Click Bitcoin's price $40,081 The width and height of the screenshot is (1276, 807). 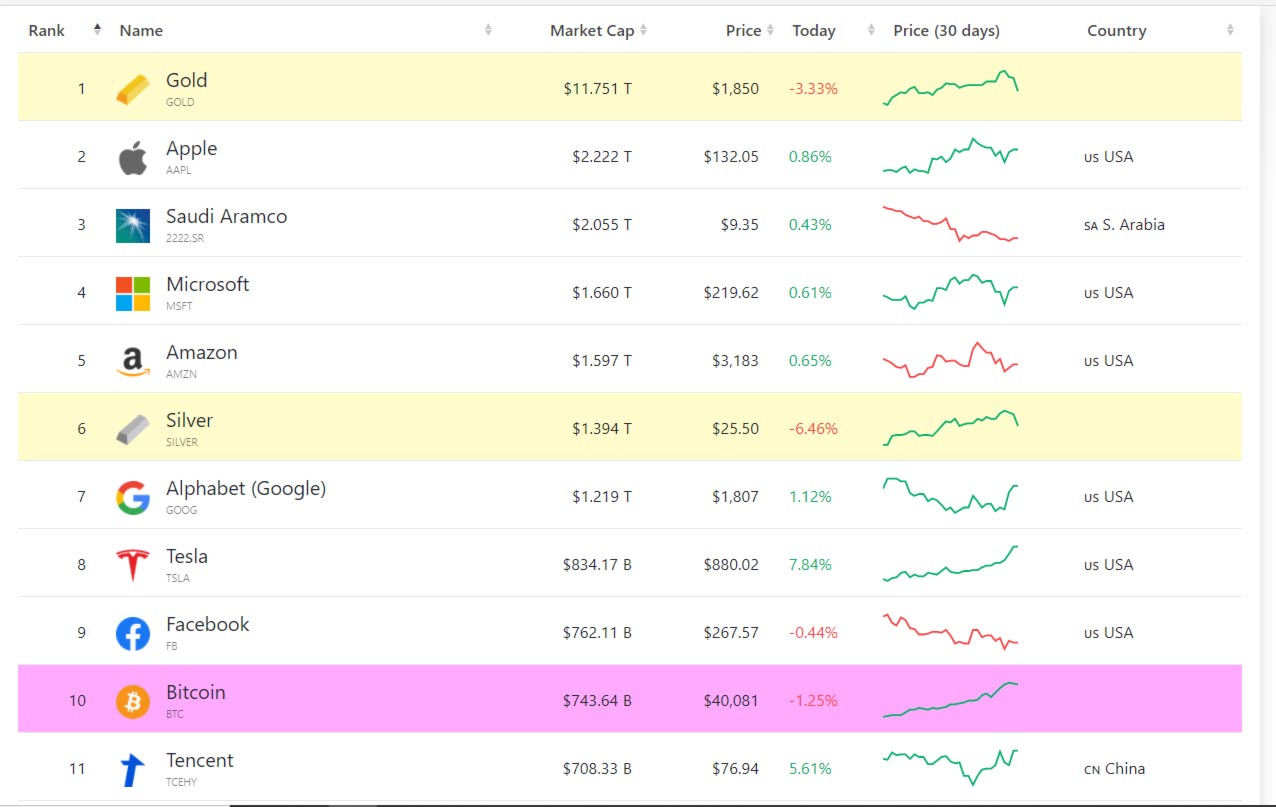coord(731,701)
